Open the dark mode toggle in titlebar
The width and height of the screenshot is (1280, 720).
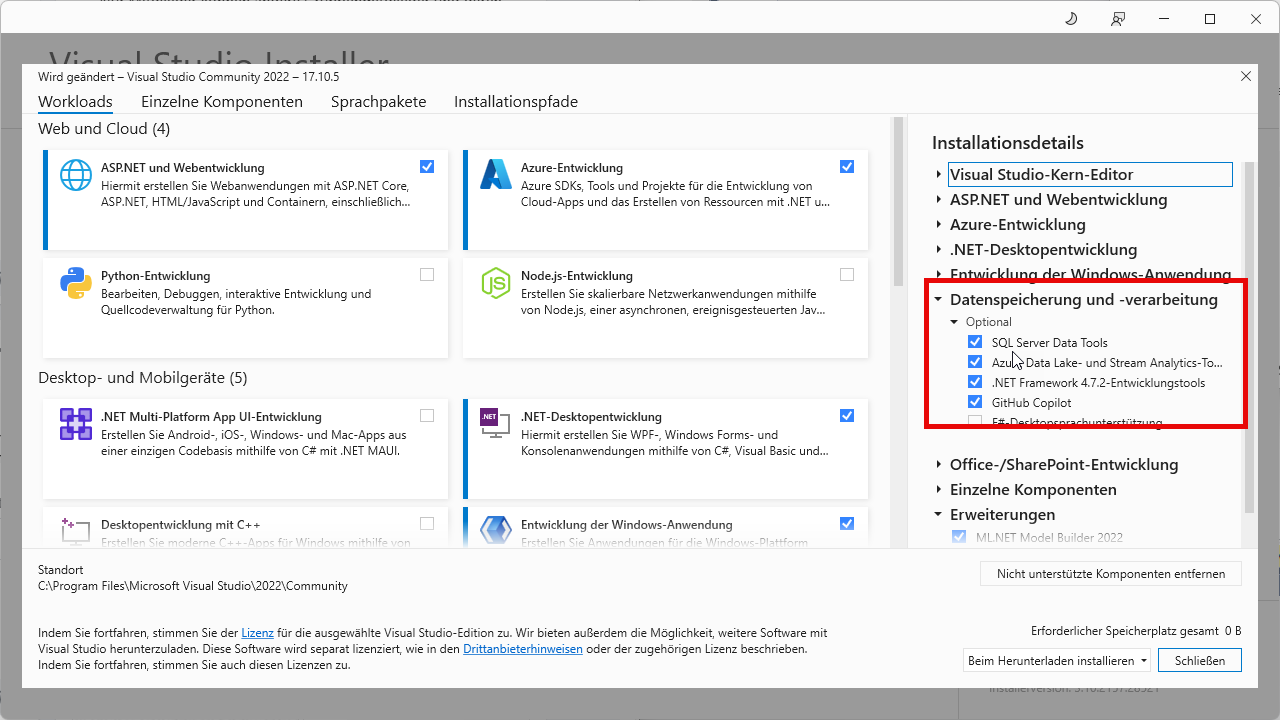point(1070,18)
